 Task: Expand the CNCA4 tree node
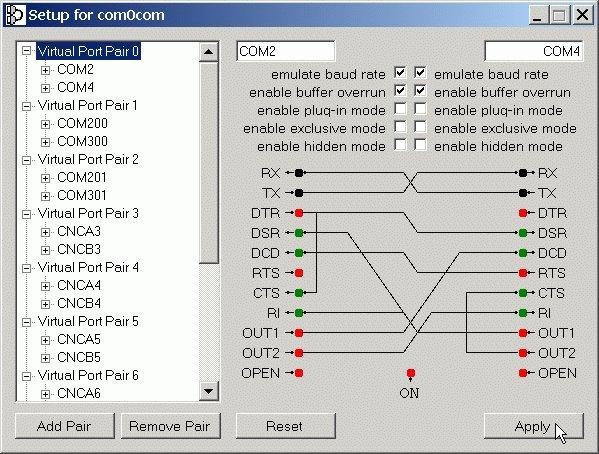click(45, 286)
